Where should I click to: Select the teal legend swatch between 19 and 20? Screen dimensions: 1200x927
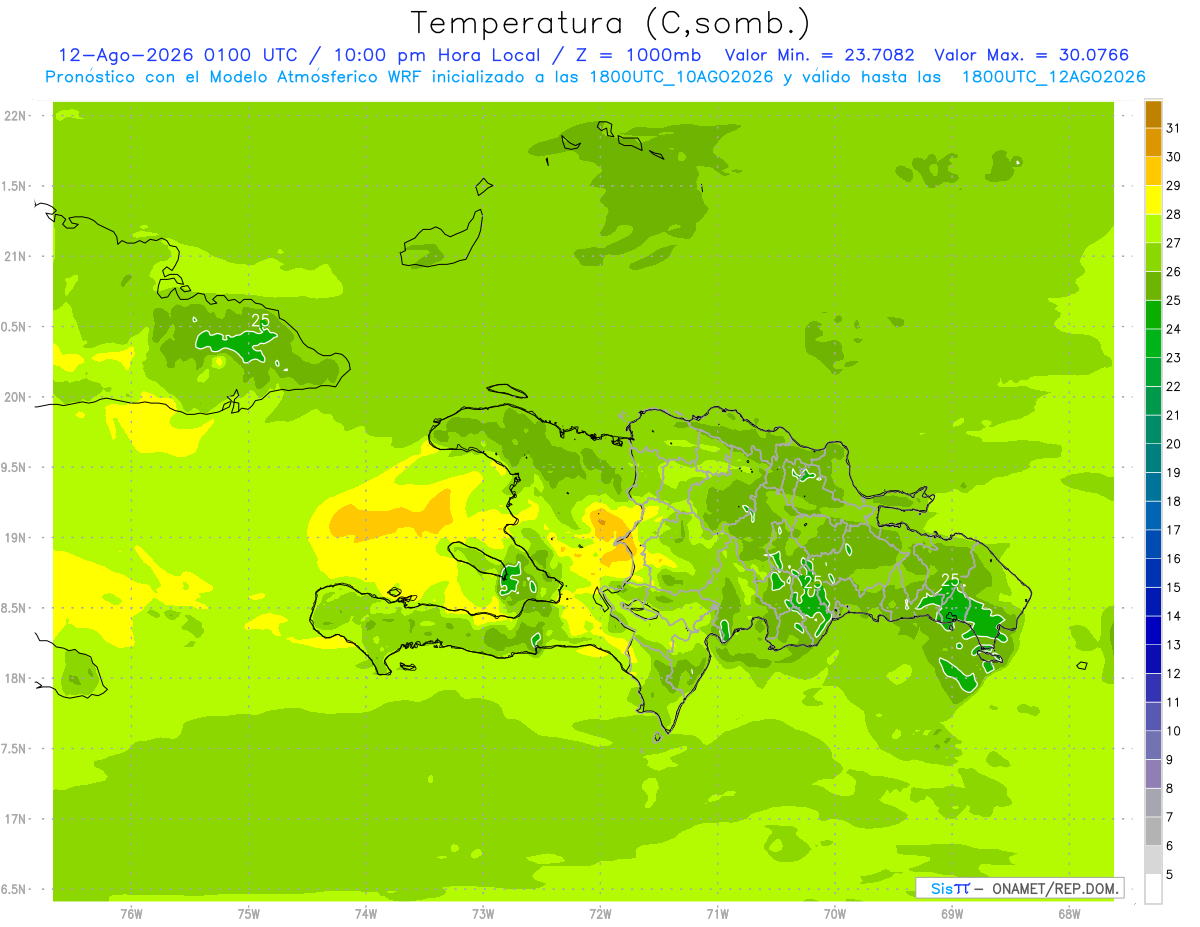coord(1153,458)
